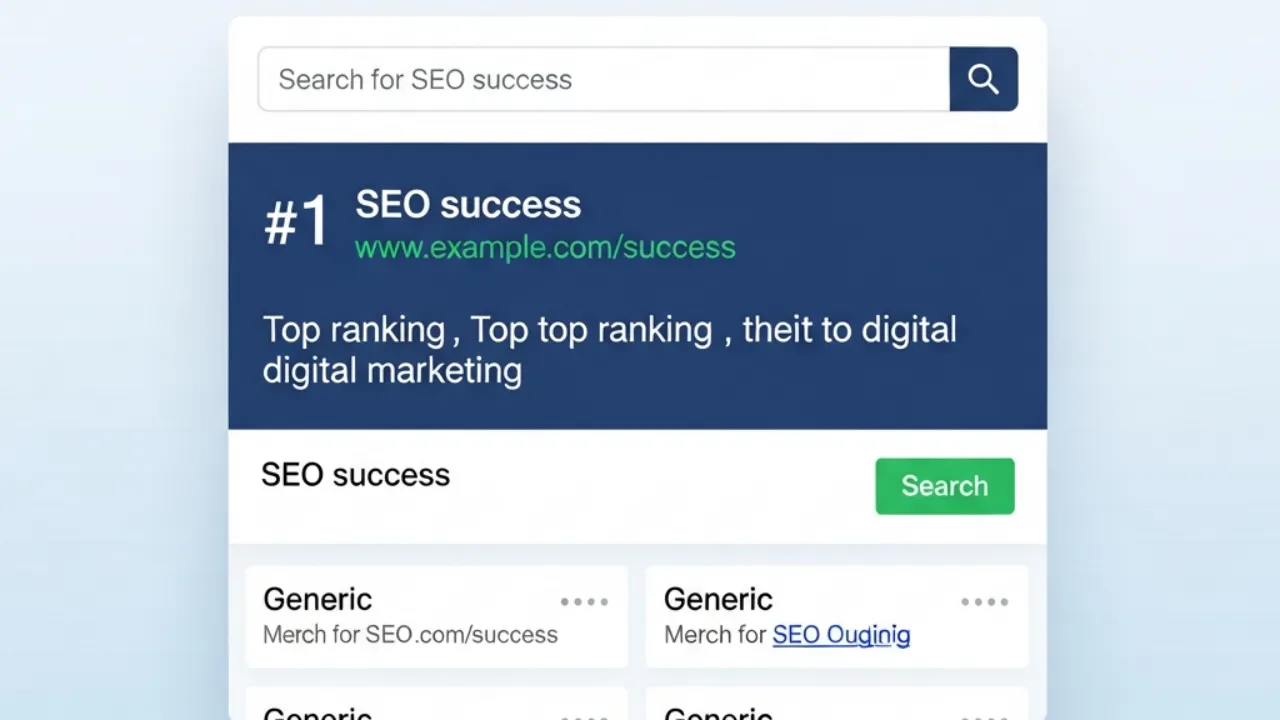Open more options on left Generic card
This screenshot has height=720, width=1280.
(584, 602)
